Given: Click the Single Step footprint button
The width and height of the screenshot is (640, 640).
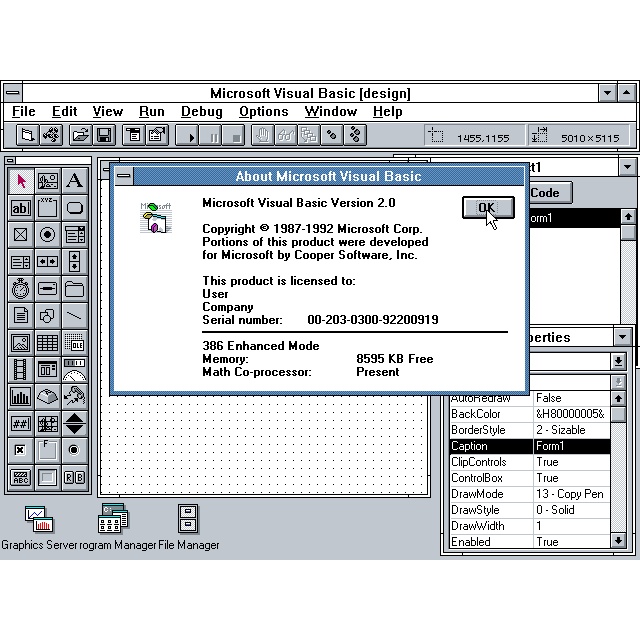Looking at the screenshot, I should [332, 135].
